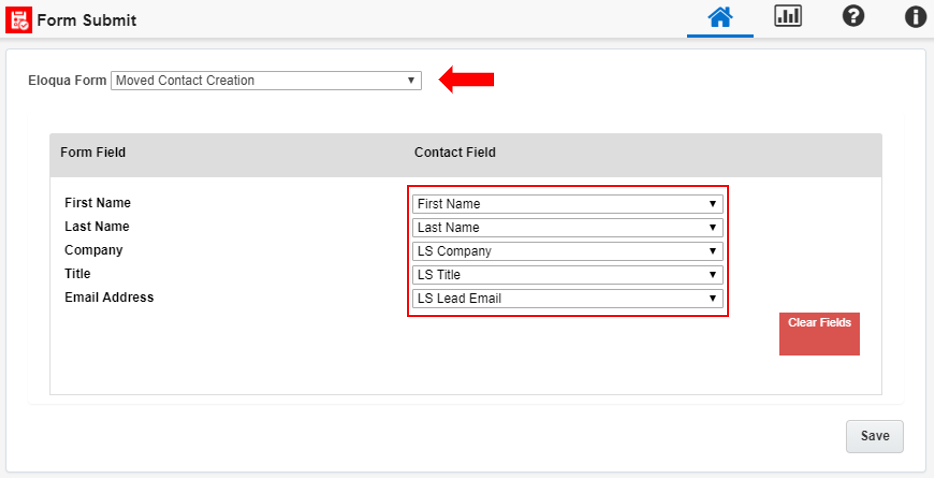Open the LS Company dropdown

(568, 251)
